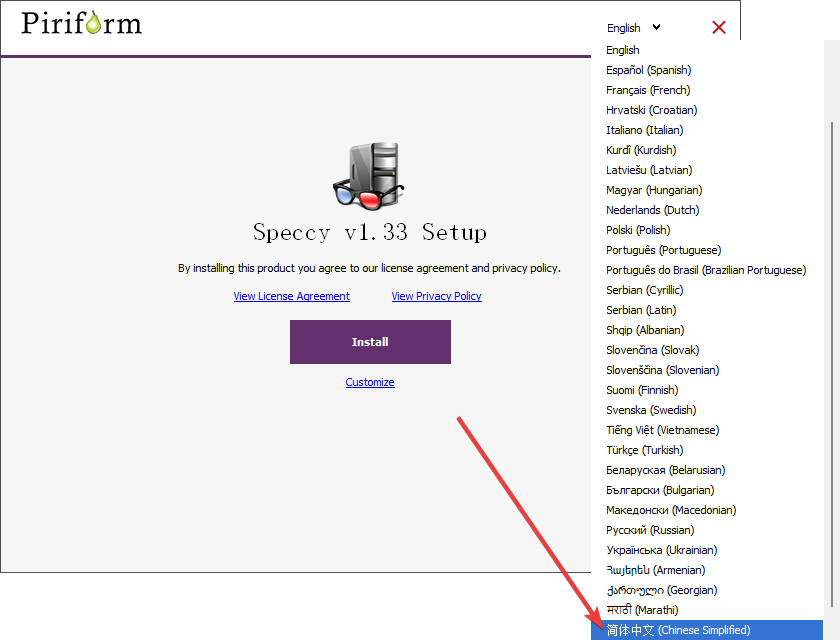Pick Slovenčina (Slovak) language option
The image size is (840, 640).
coord(707,350)
